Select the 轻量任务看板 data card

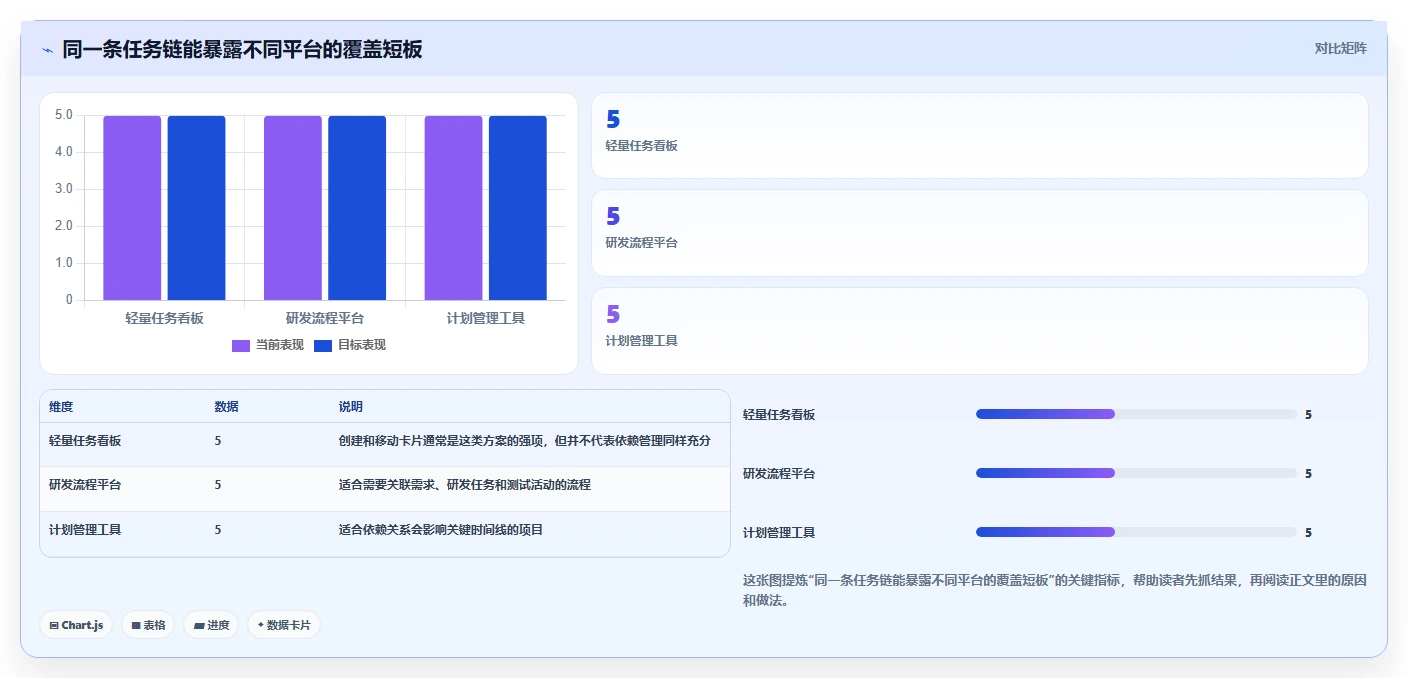click(979, 135)
